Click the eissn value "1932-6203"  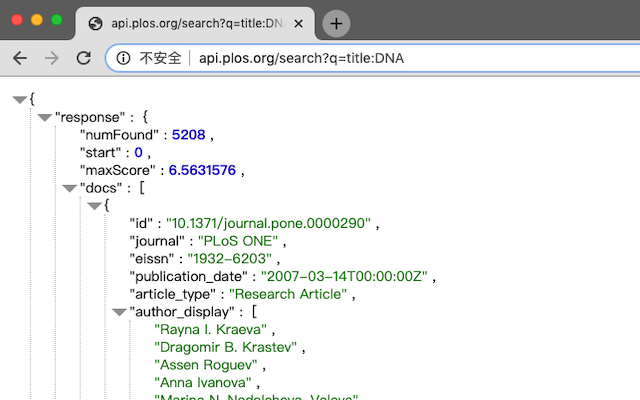tap(229, 259)
